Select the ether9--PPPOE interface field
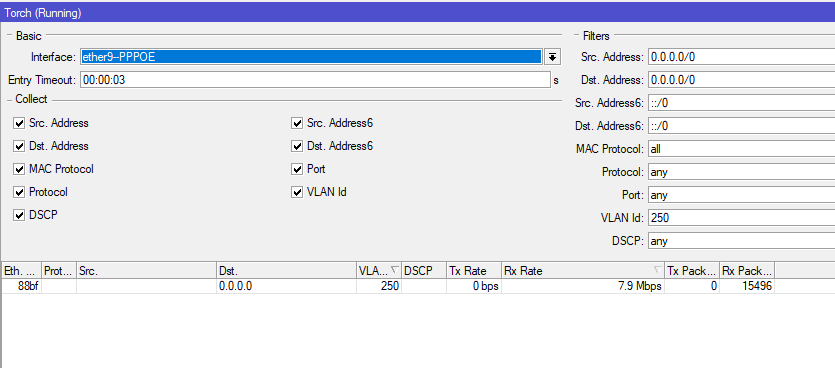 [311, 56]
